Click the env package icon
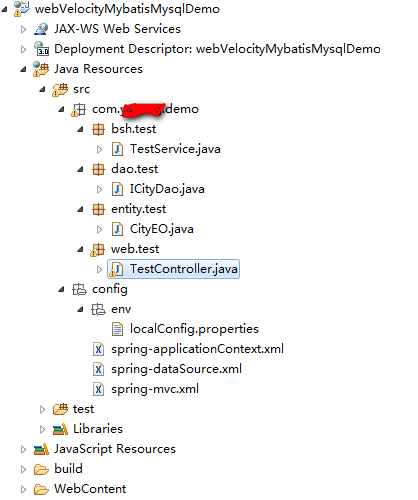This screenshot has width=418, height=500. [98, 309]
